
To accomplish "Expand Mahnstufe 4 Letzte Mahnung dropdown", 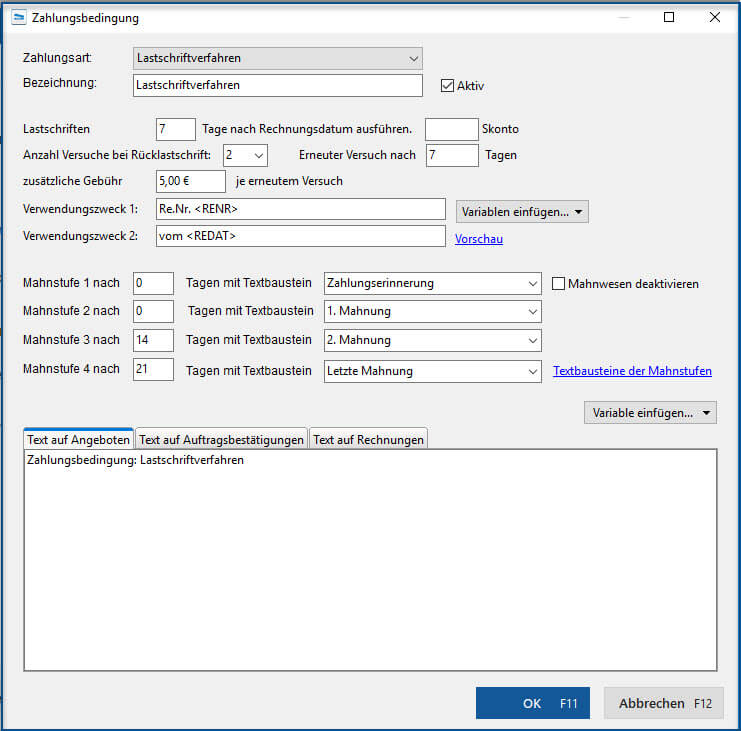I will [x=433, y=371].
